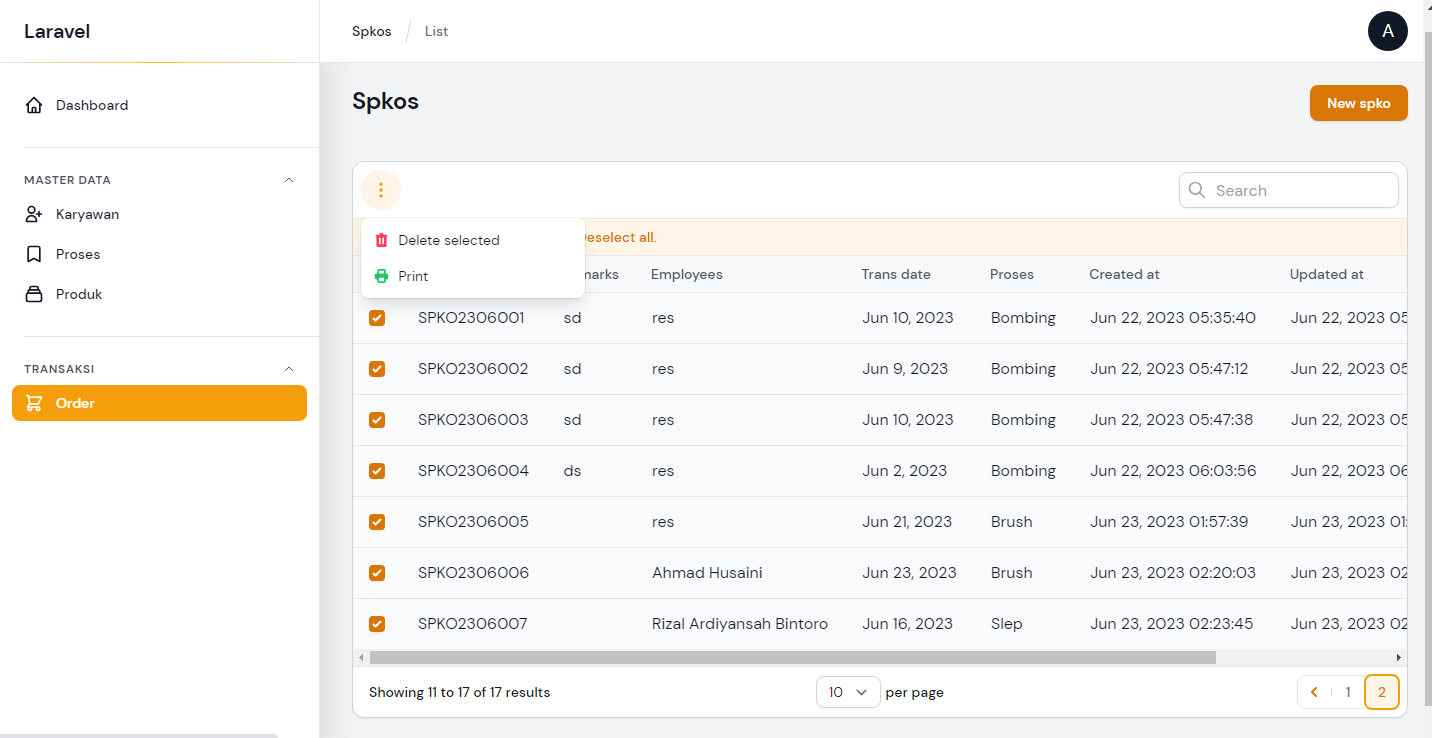Click the Order shopping cart icon
This screenshot has width=1432, height=738.
click(x=34, y=403)
